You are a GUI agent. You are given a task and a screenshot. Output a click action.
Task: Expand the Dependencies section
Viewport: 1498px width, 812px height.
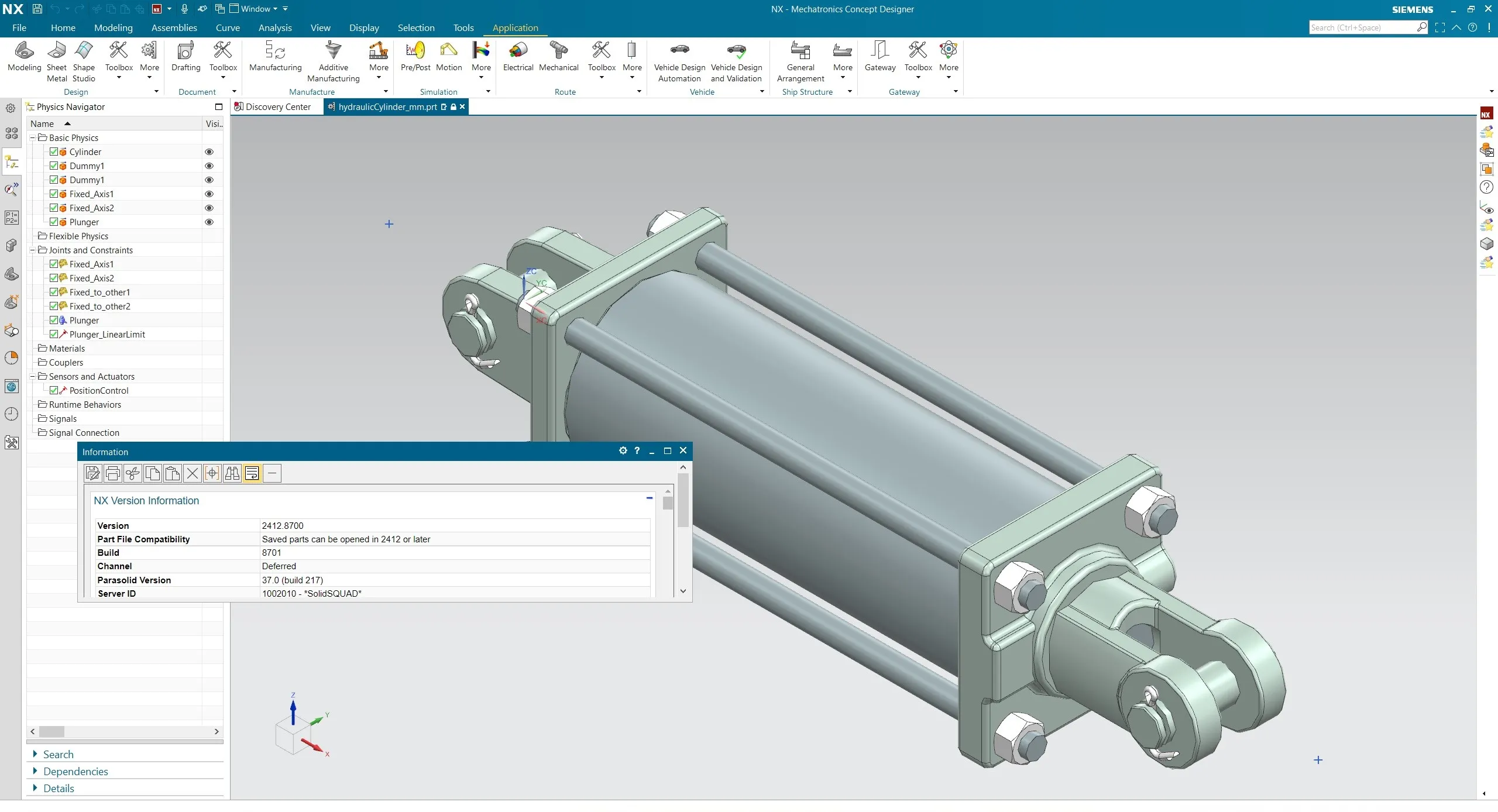tap(75, 772)
